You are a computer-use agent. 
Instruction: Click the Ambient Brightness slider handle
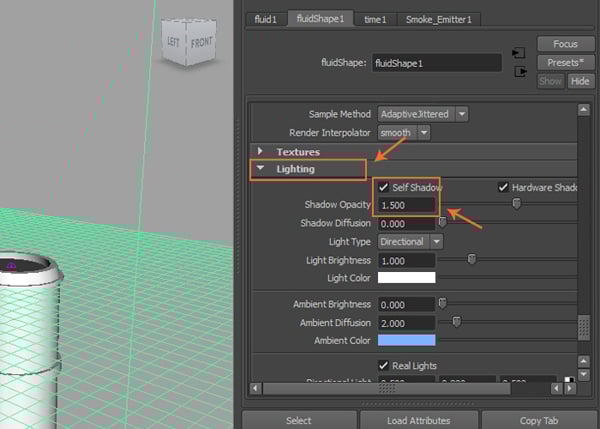tap(442, 303)
